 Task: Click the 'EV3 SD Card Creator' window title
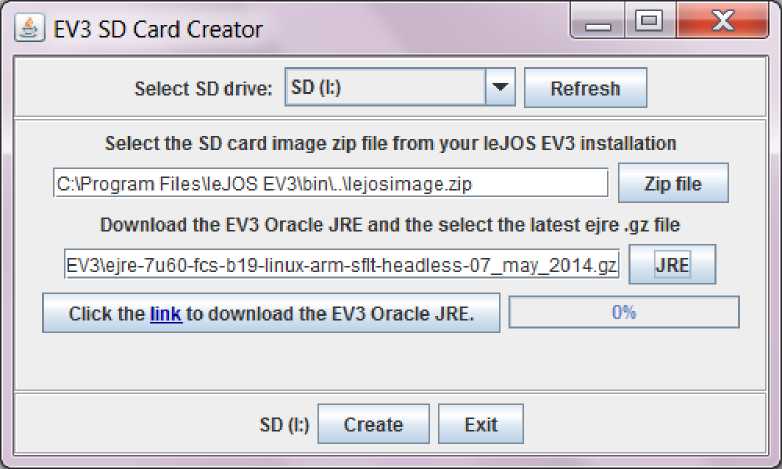point(158,29)
